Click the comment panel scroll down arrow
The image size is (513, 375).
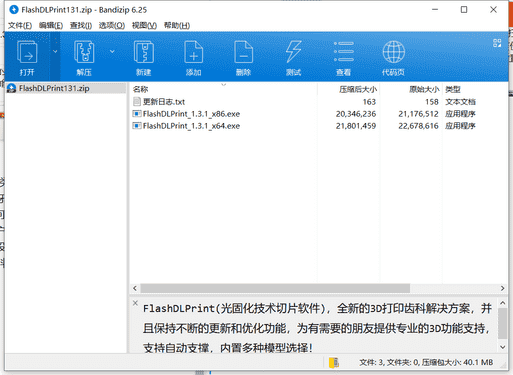pos(503,347)
